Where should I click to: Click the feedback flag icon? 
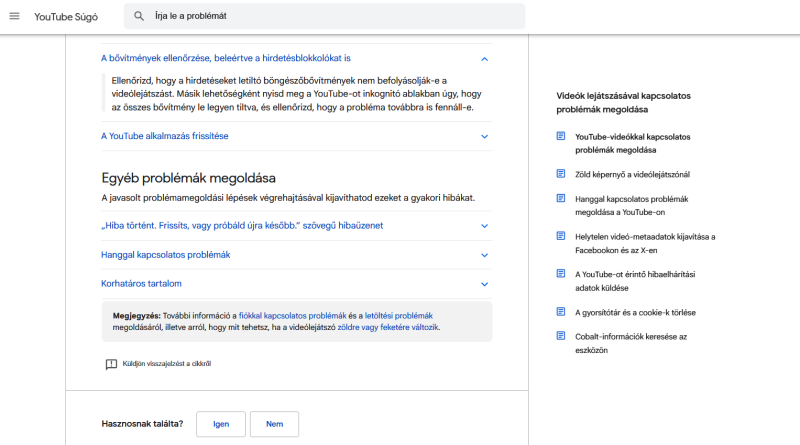(111, 364)
